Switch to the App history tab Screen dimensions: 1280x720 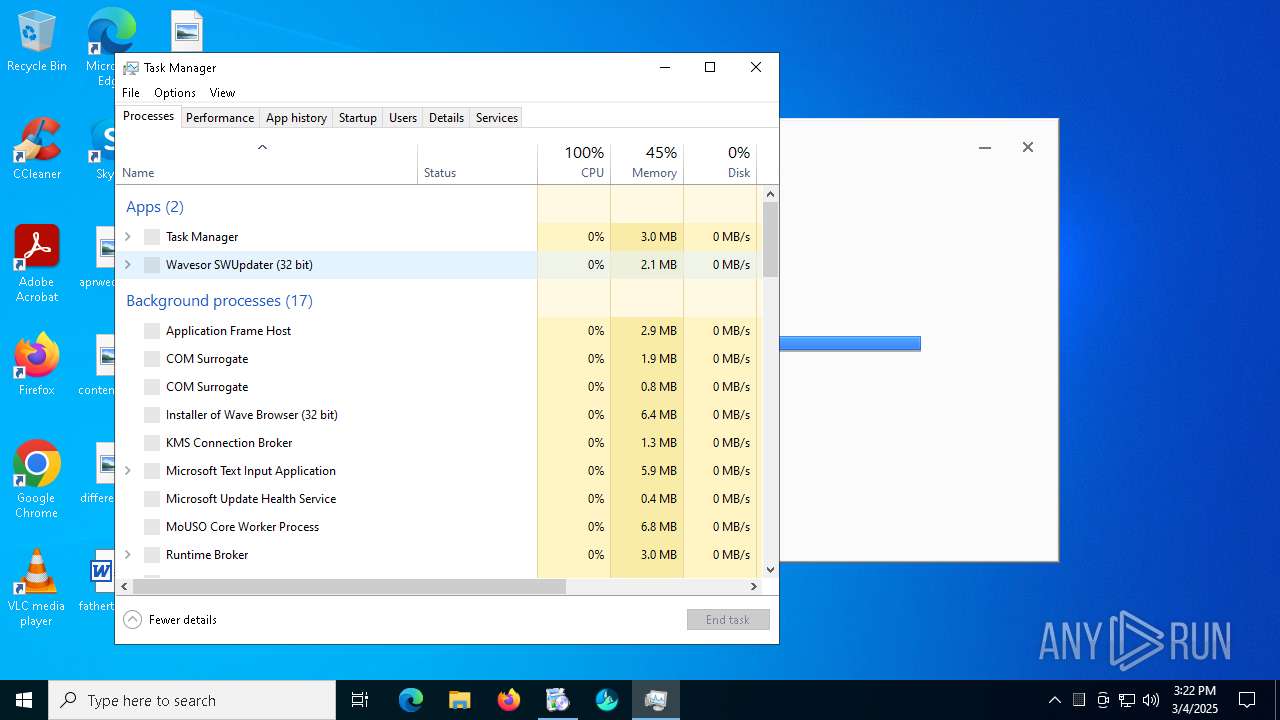pyautogui.click(x=296, y=118)
